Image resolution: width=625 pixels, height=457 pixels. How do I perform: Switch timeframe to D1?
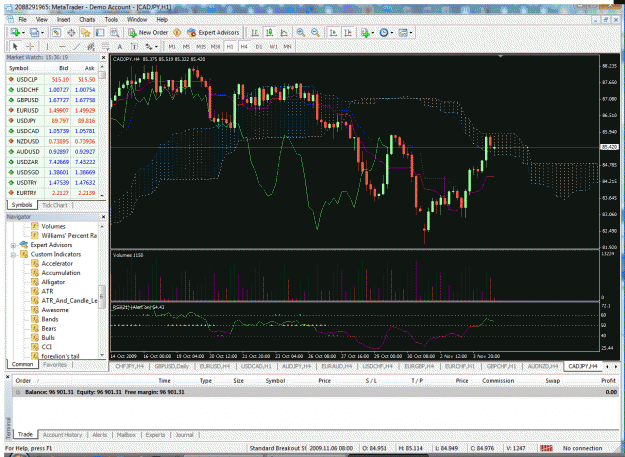(x=259, y=47)
